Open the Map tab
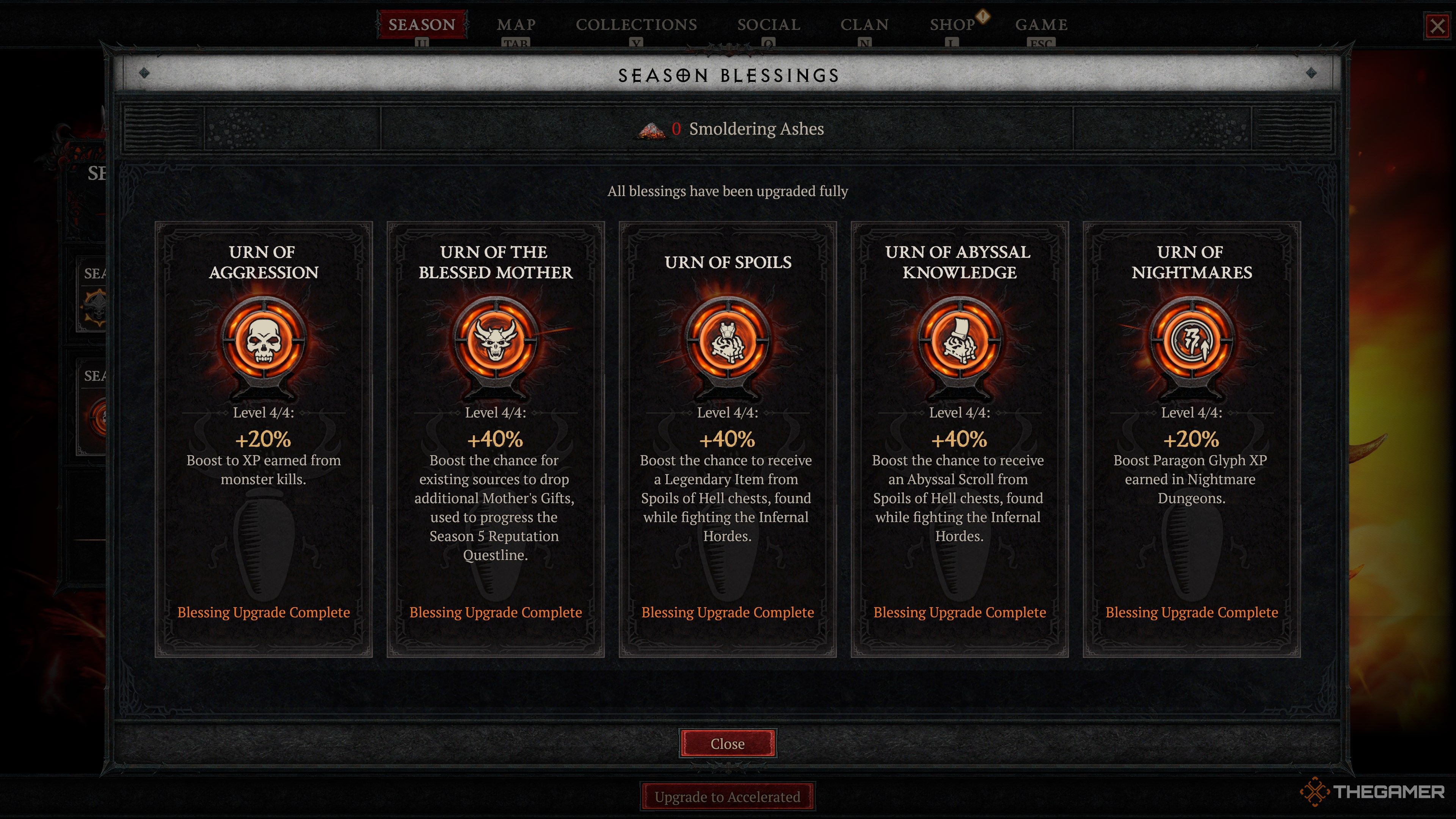1456x819 pixels. [x=516, y=24]
